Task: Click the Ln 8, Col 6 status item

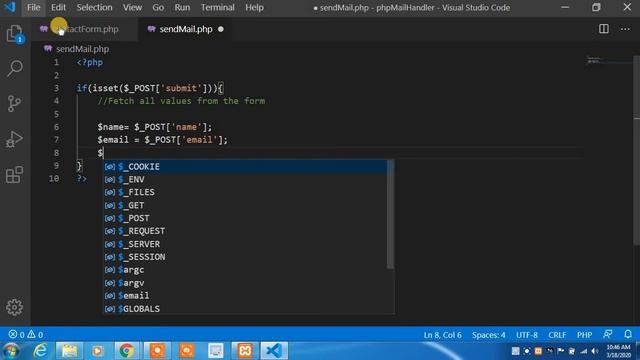Action: click(442, 335)
